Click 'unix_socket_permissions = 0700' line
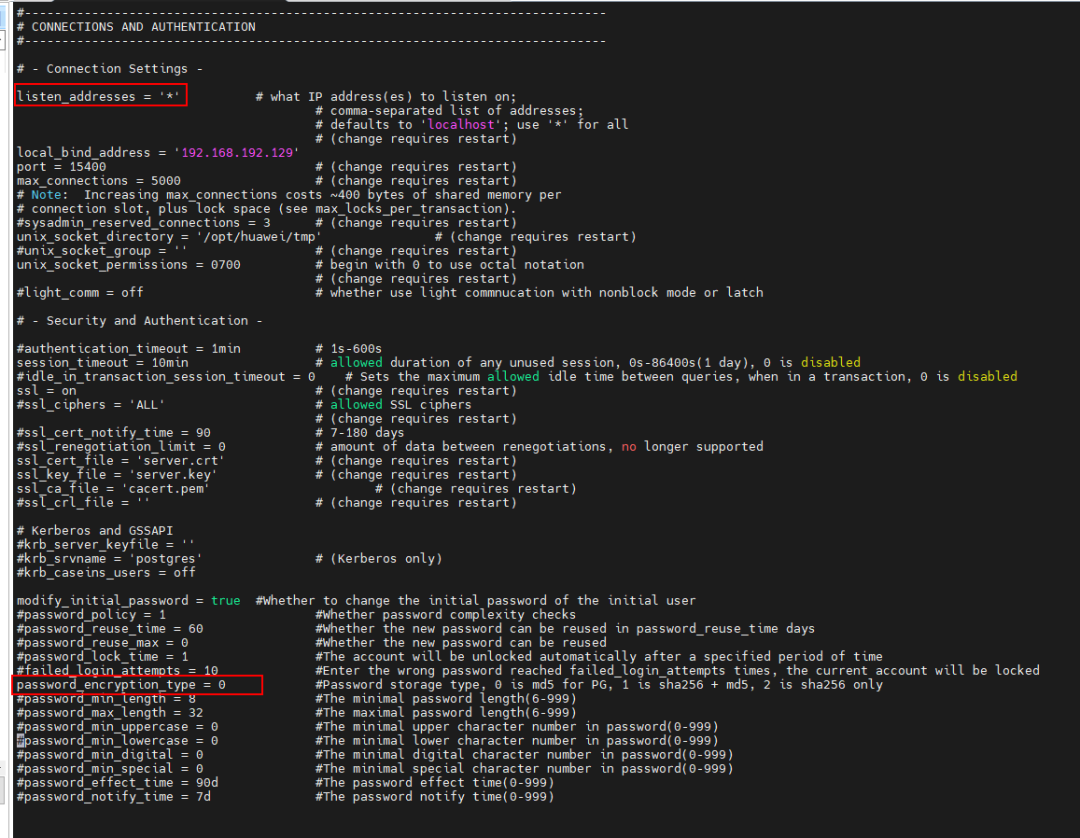 click(x=128, y=264)
